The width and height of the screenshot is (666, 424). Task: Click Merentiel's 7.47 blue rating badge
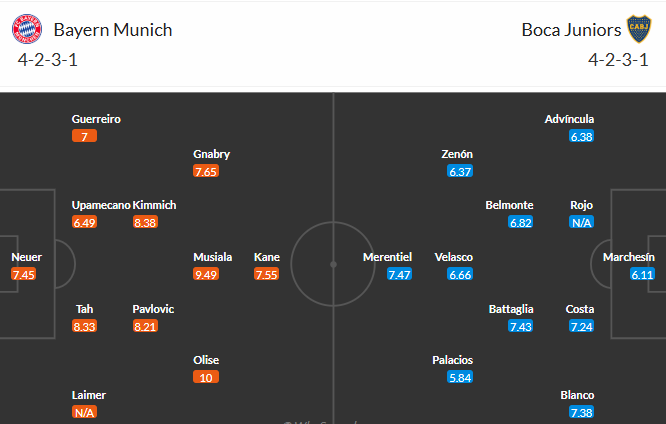(x=400, y=274)
